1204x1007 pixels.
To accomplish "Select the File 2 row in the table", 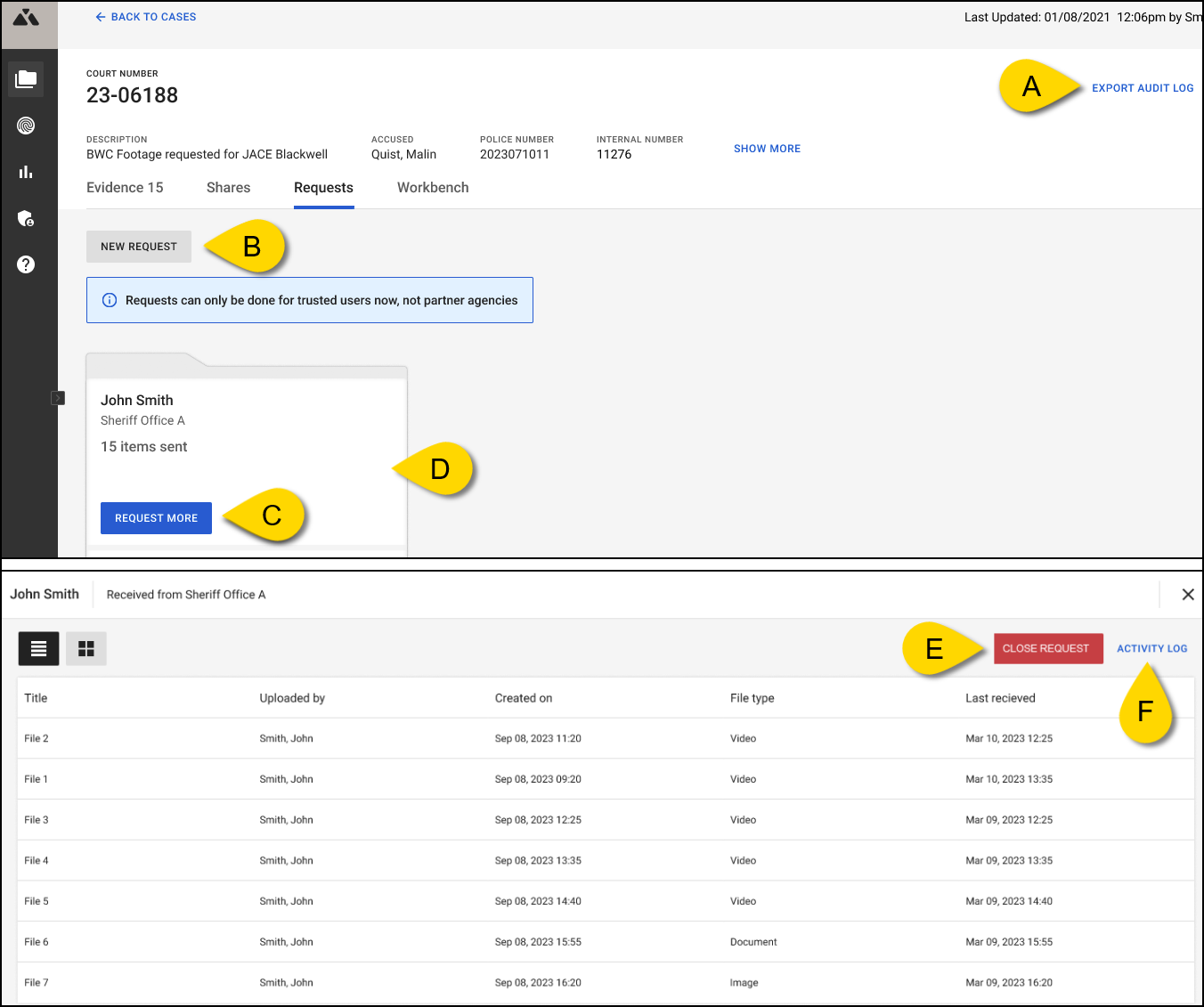I will pos(356,738).
